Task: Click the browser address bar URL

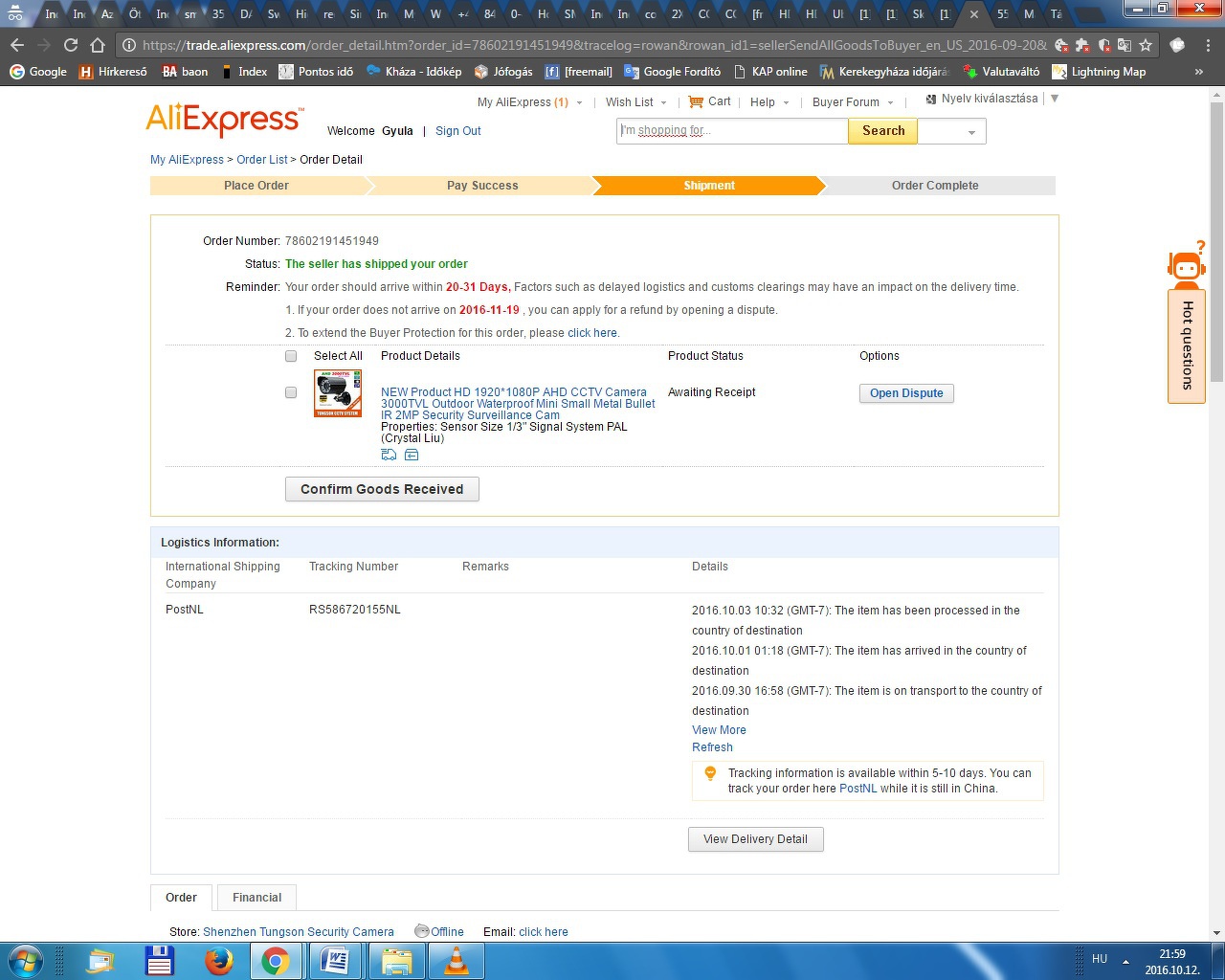Action: tap(593, 45)
